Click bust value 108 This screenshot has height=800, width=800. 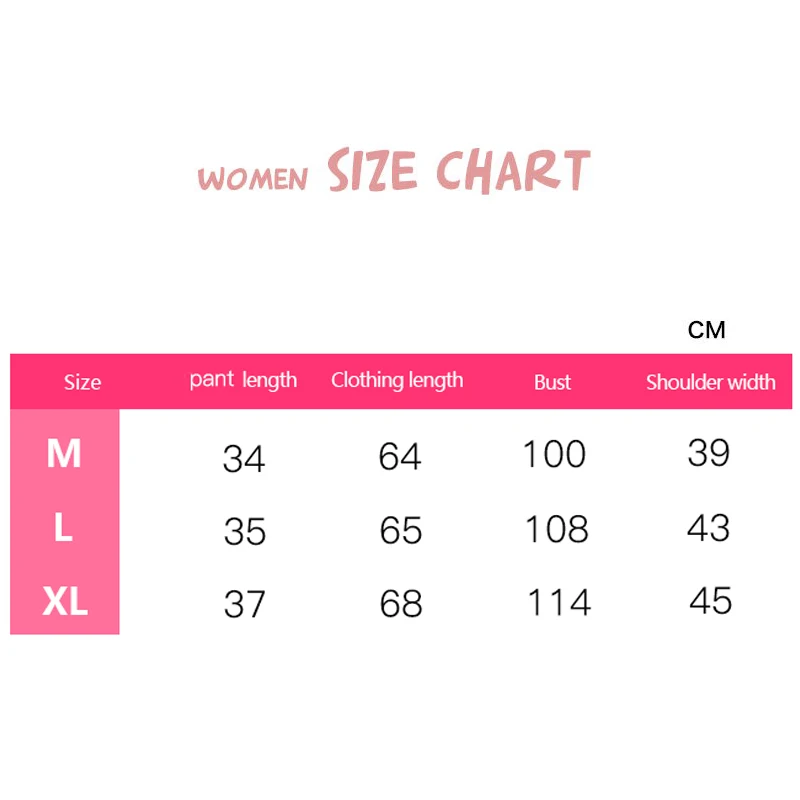(x=557, y=529)
